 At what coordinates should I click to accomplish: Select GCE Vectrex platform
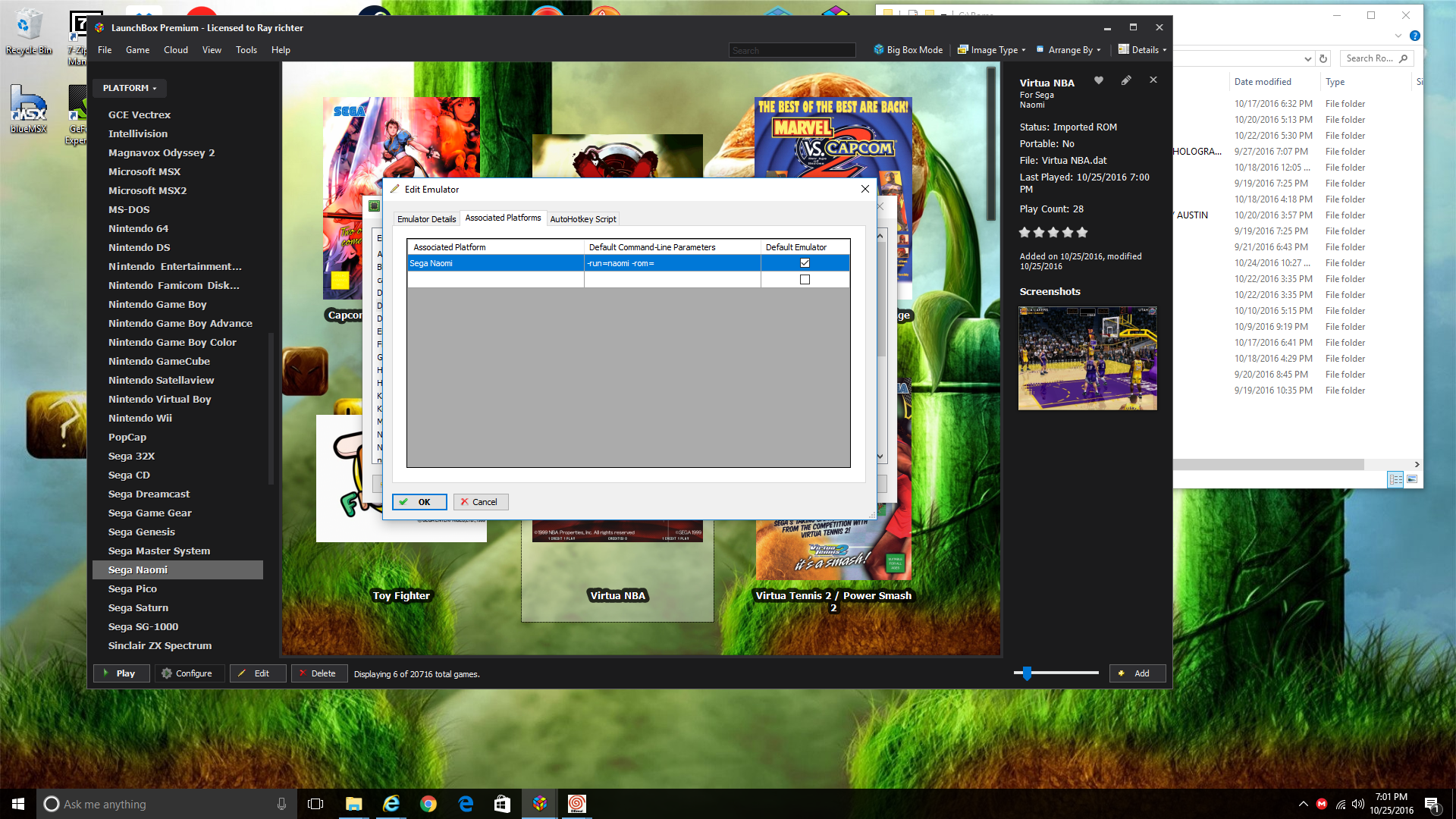139,115
